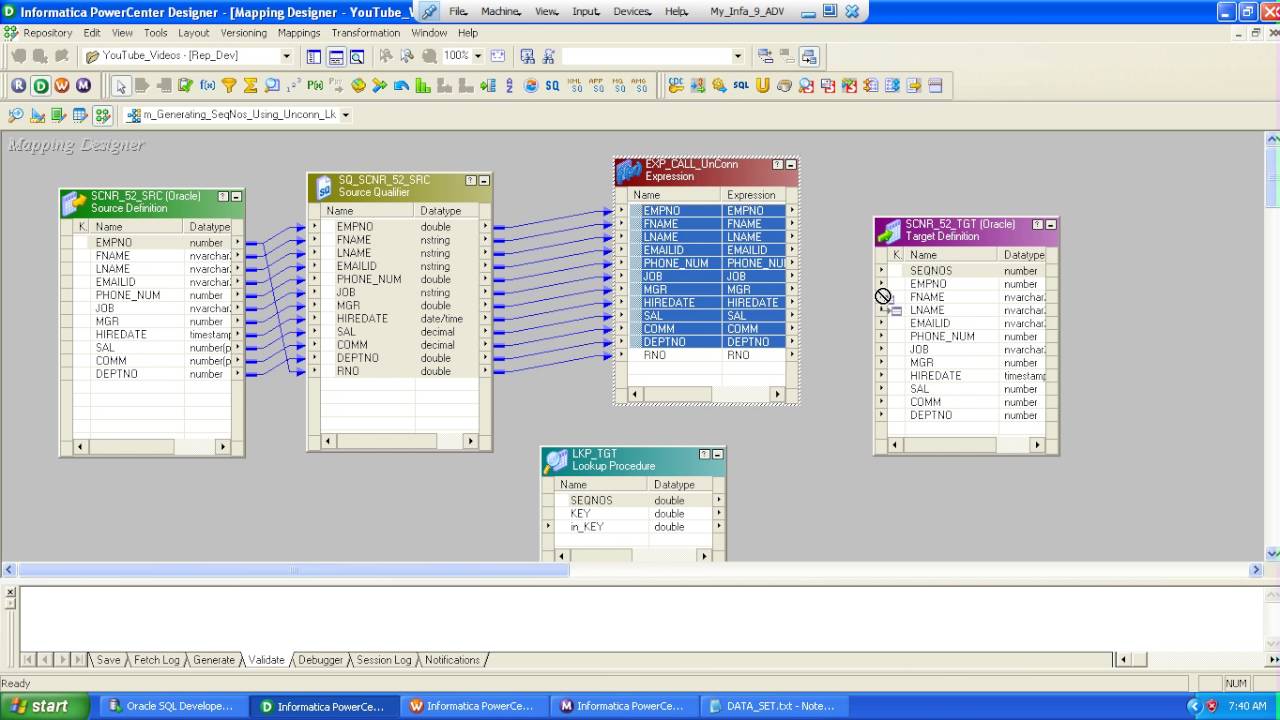The height and width of the screenshot is (720, 1280).
Task: Open the 100% zoom level dropdown
Action: coord(478,56)
